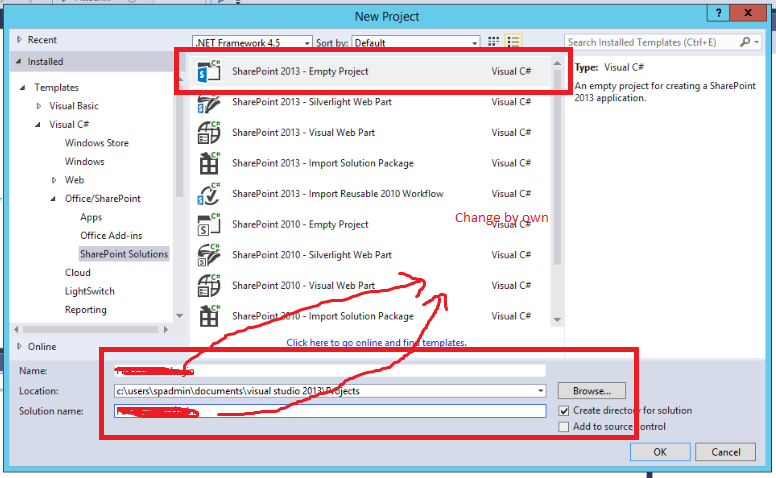Expand the Online section
The width and height of the screenshot is (776, 478).
coord(19,346)
